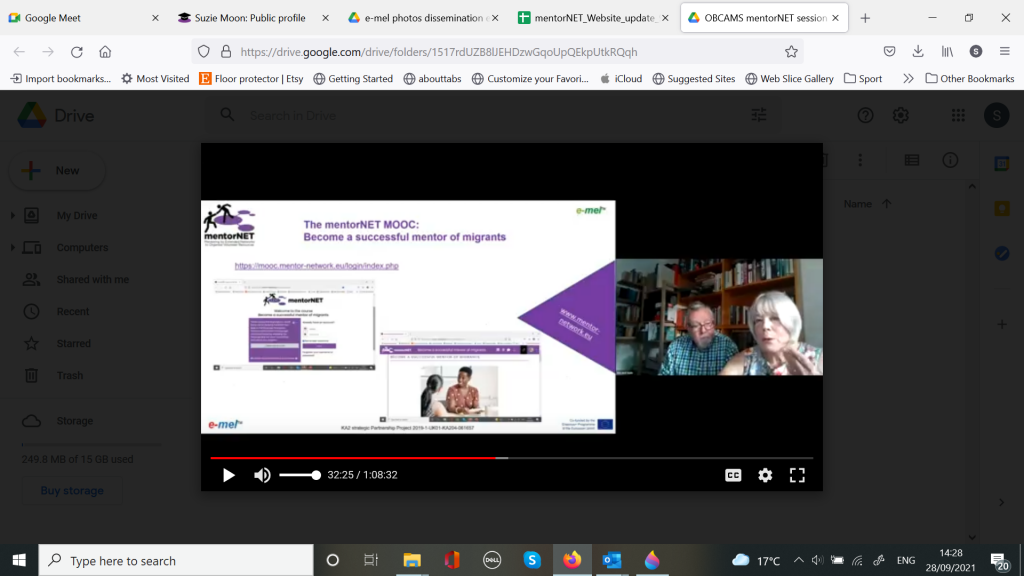
Task: Open the Google account avatar
Action: coord(997,116)
